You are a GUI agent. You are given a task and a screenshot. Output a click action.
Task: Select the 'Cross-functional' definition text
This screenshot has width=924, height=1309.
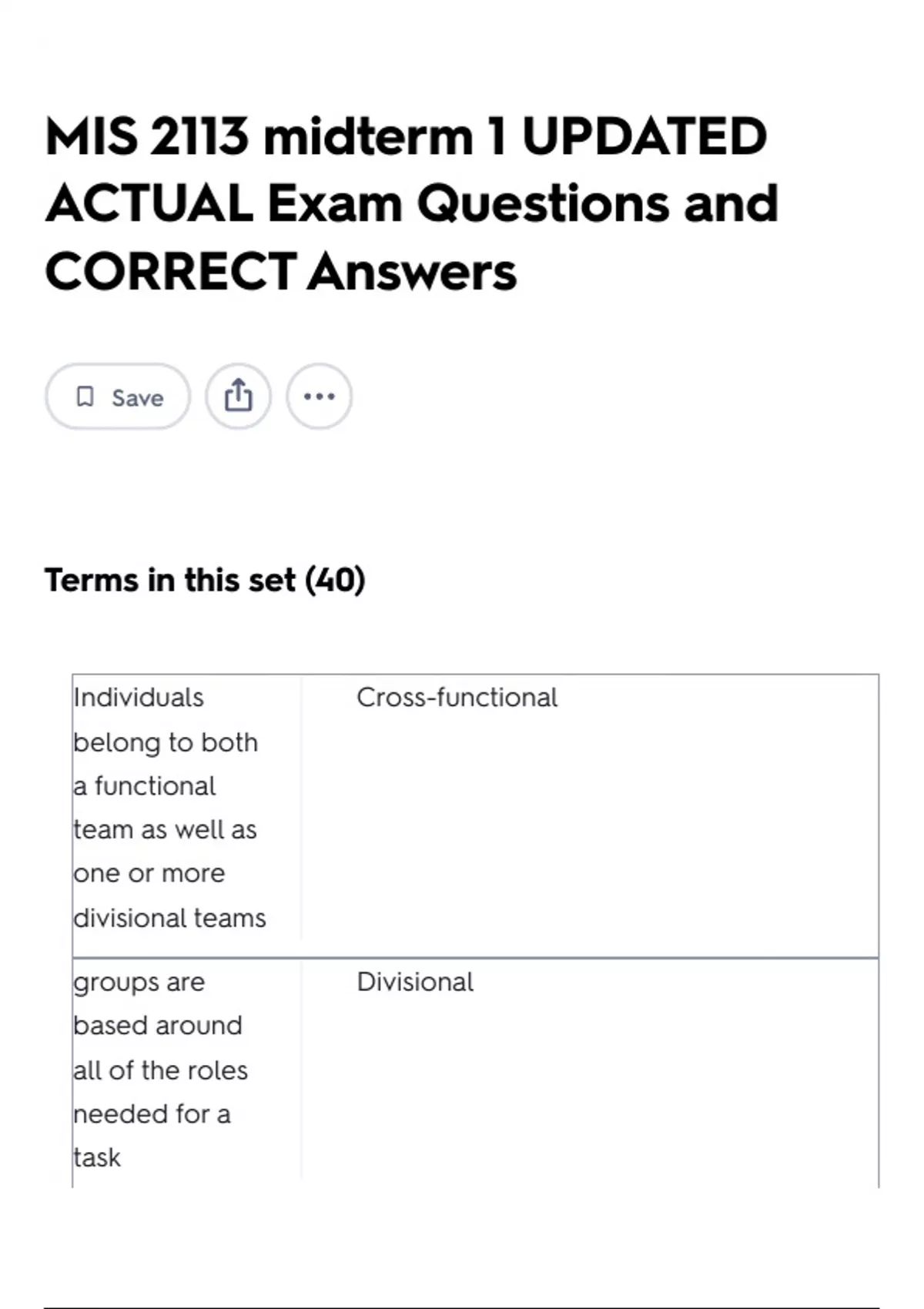point(457,698)
